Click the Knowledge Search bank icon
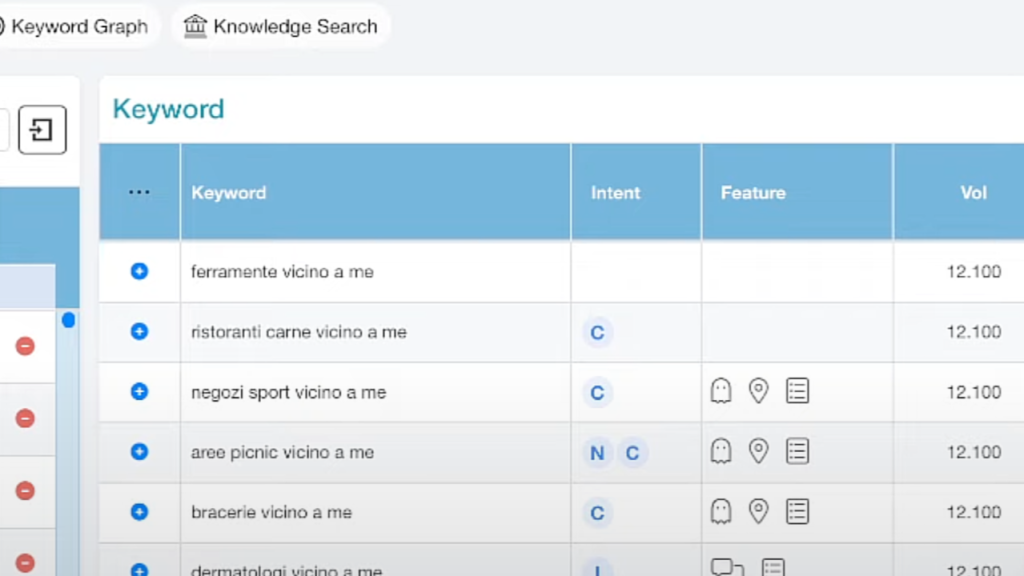This screenshot has height=576, width=1024. [195, 26]
